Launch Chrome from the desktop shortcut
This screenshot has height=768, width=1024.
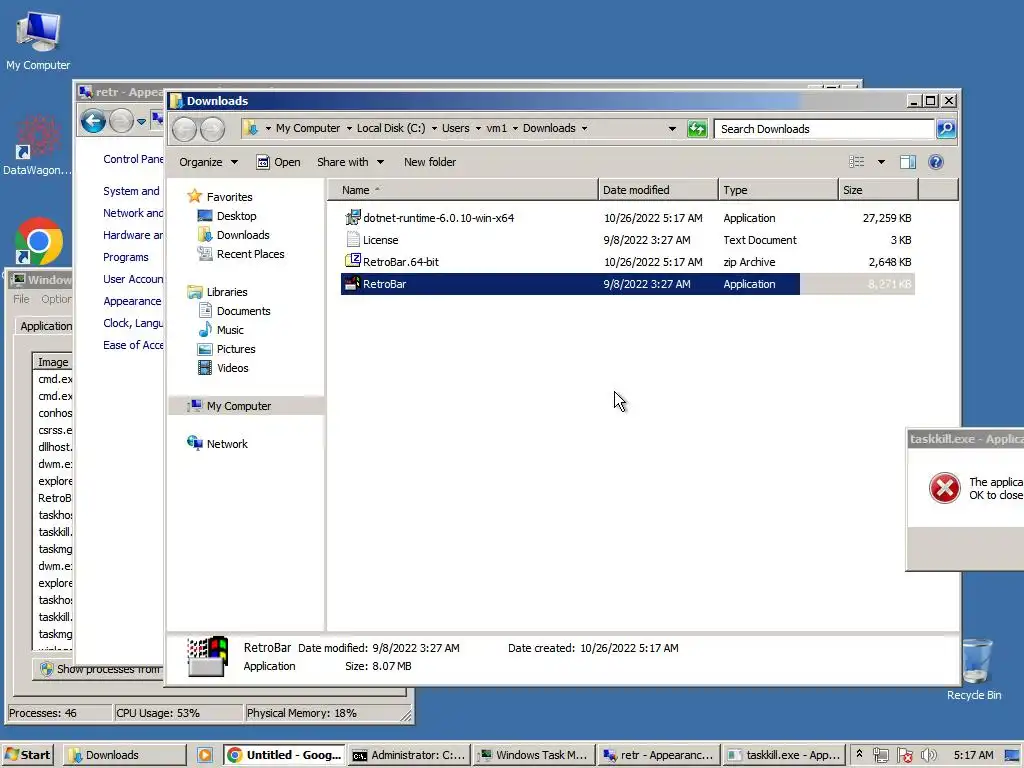[x=38, y=241]
